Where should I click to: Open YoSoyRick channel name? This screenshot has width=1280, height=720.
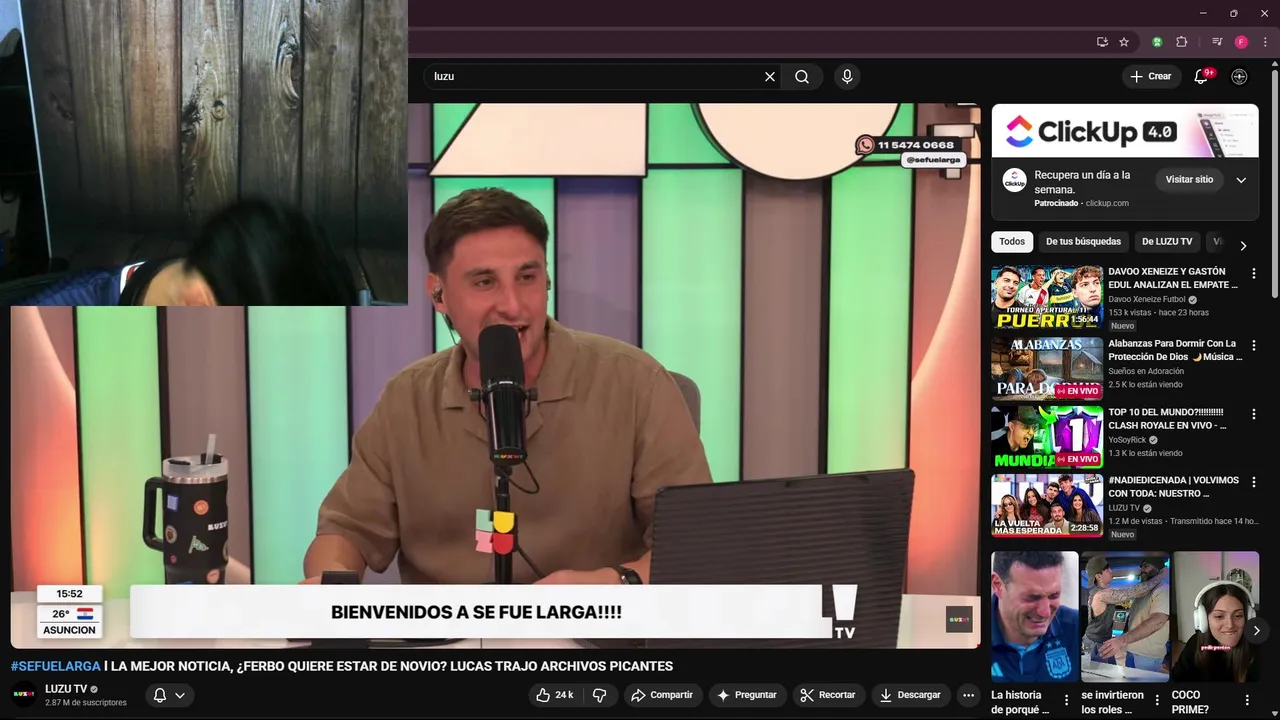tap(1127, 440)
